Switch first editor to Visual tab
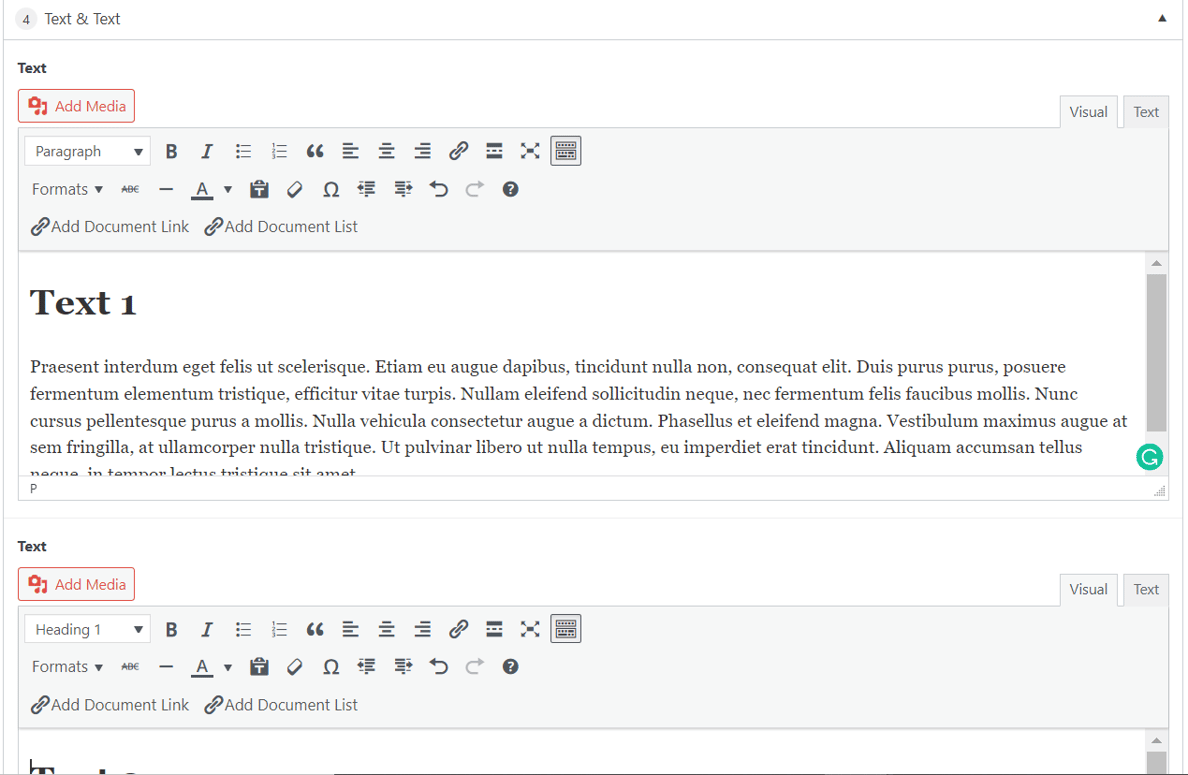1188x775 pixels. [x=1088, y=112]
